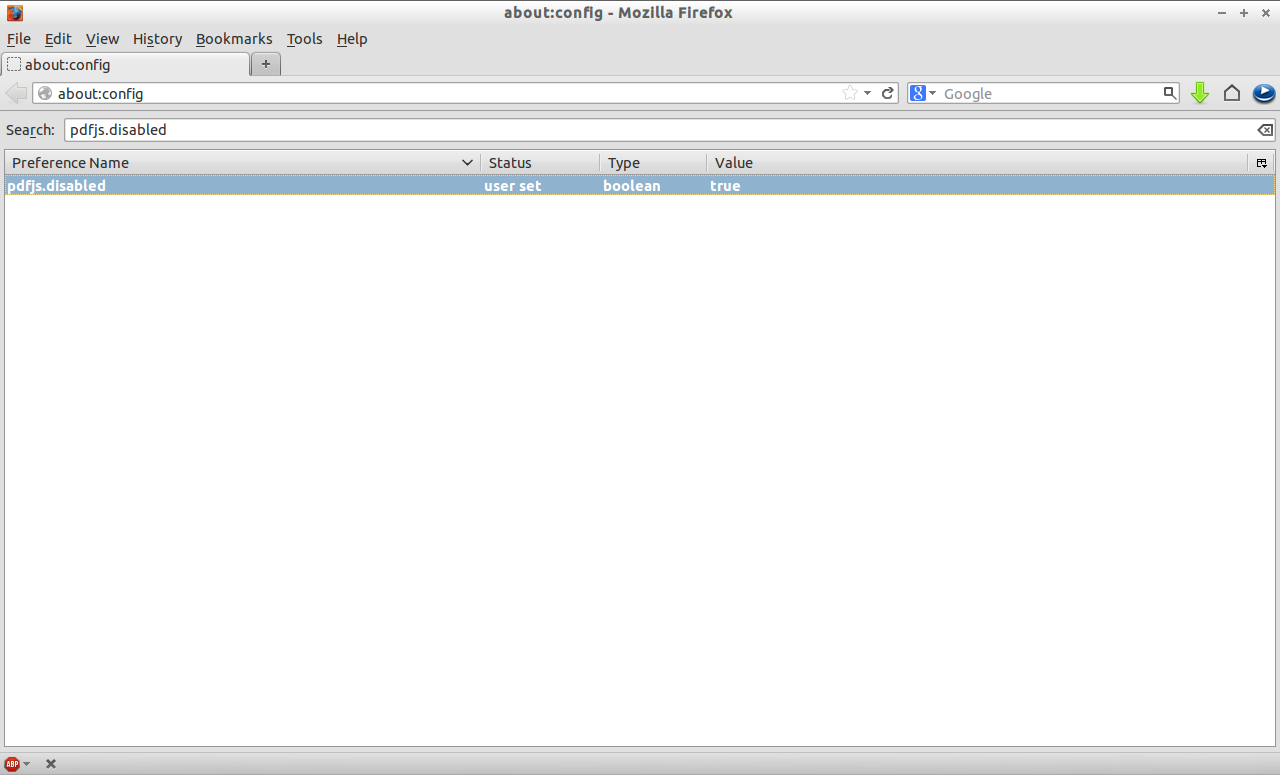Click the Status column header

tap(540, 163)
